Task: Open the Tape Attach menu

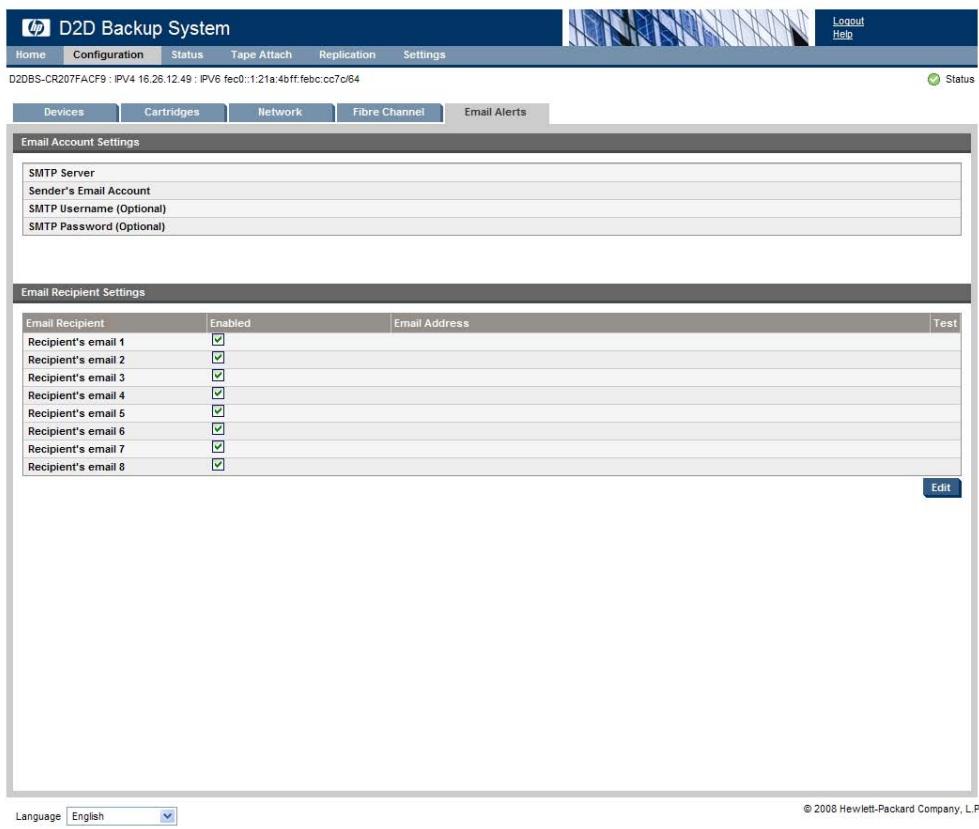Action: tap(261, 55)
